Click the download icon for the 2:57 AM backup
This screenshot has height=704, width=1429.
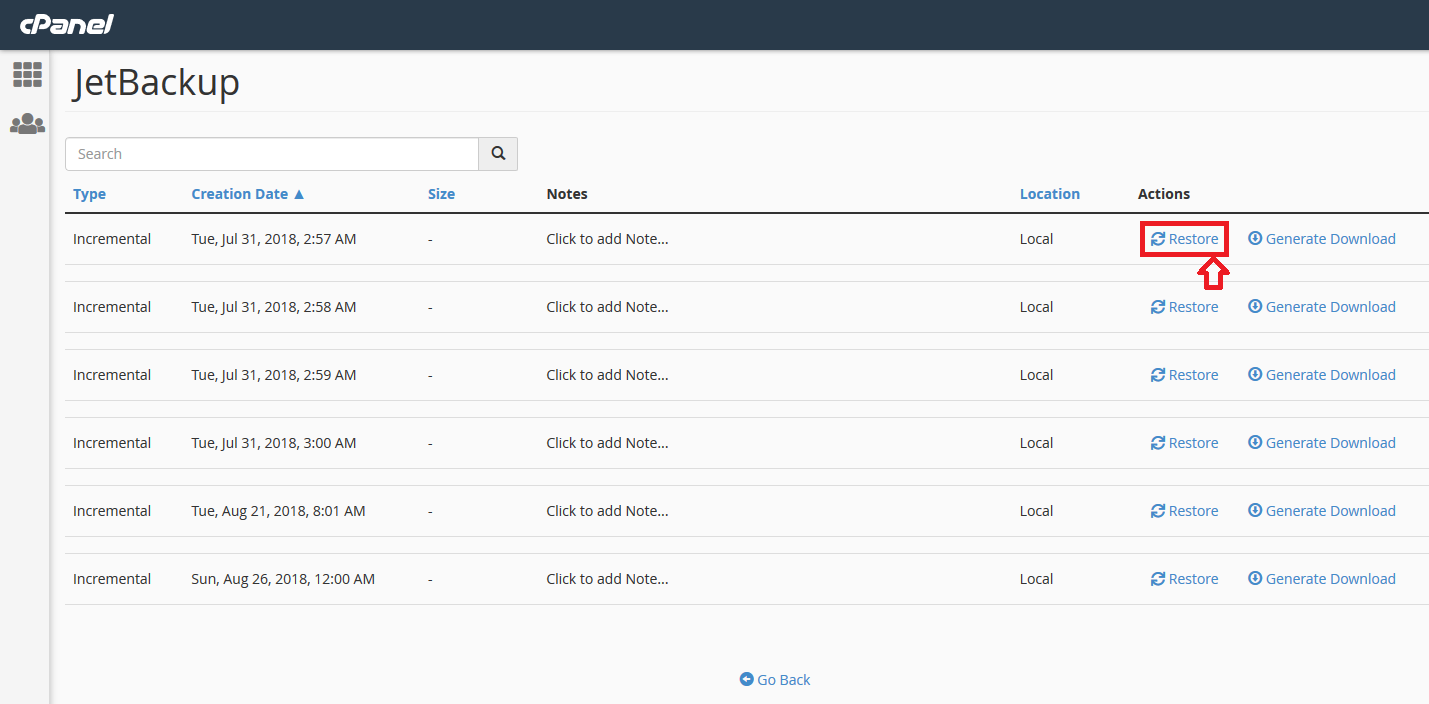[1255, 239]
